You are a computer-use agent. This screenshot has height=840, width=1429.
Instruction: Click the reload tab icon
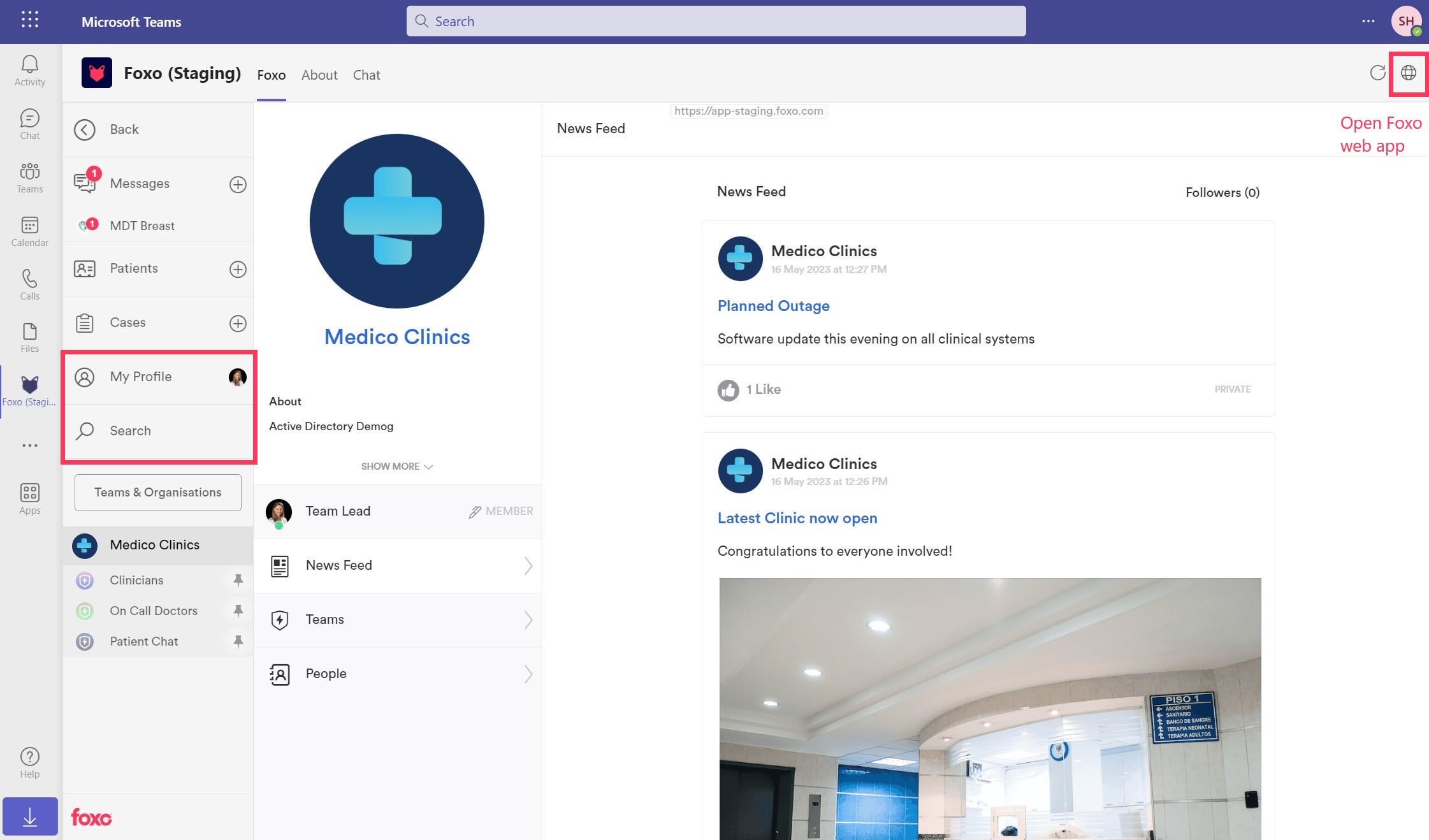(1377, 73)
